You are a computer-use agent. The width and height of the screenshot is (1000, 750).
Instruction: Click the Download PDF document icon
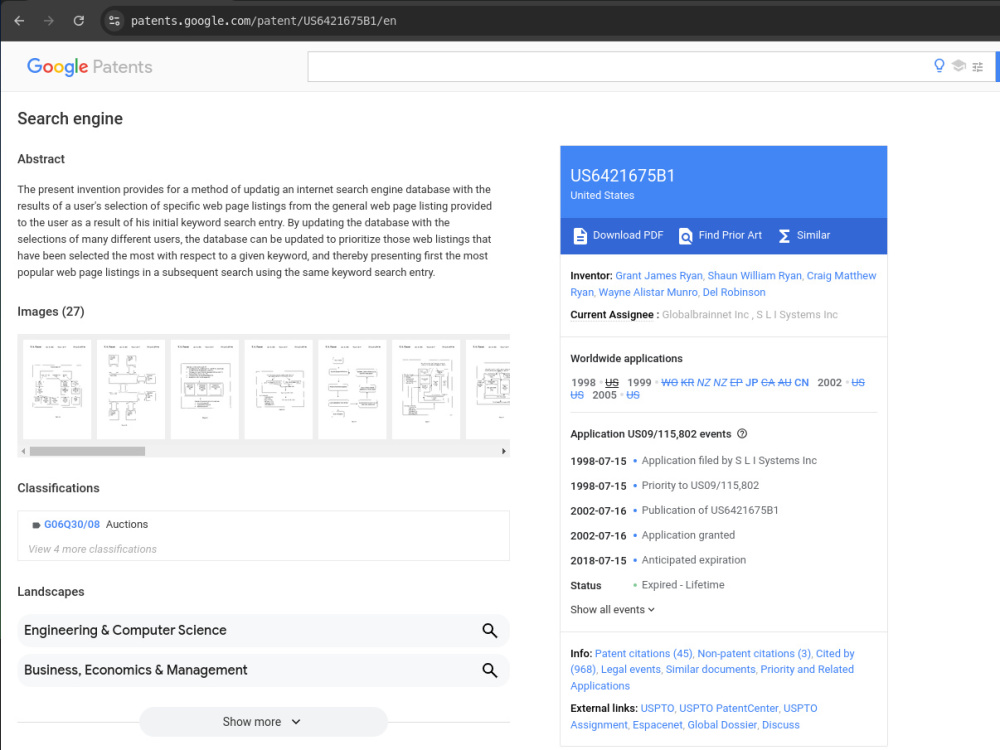[580, 236]
